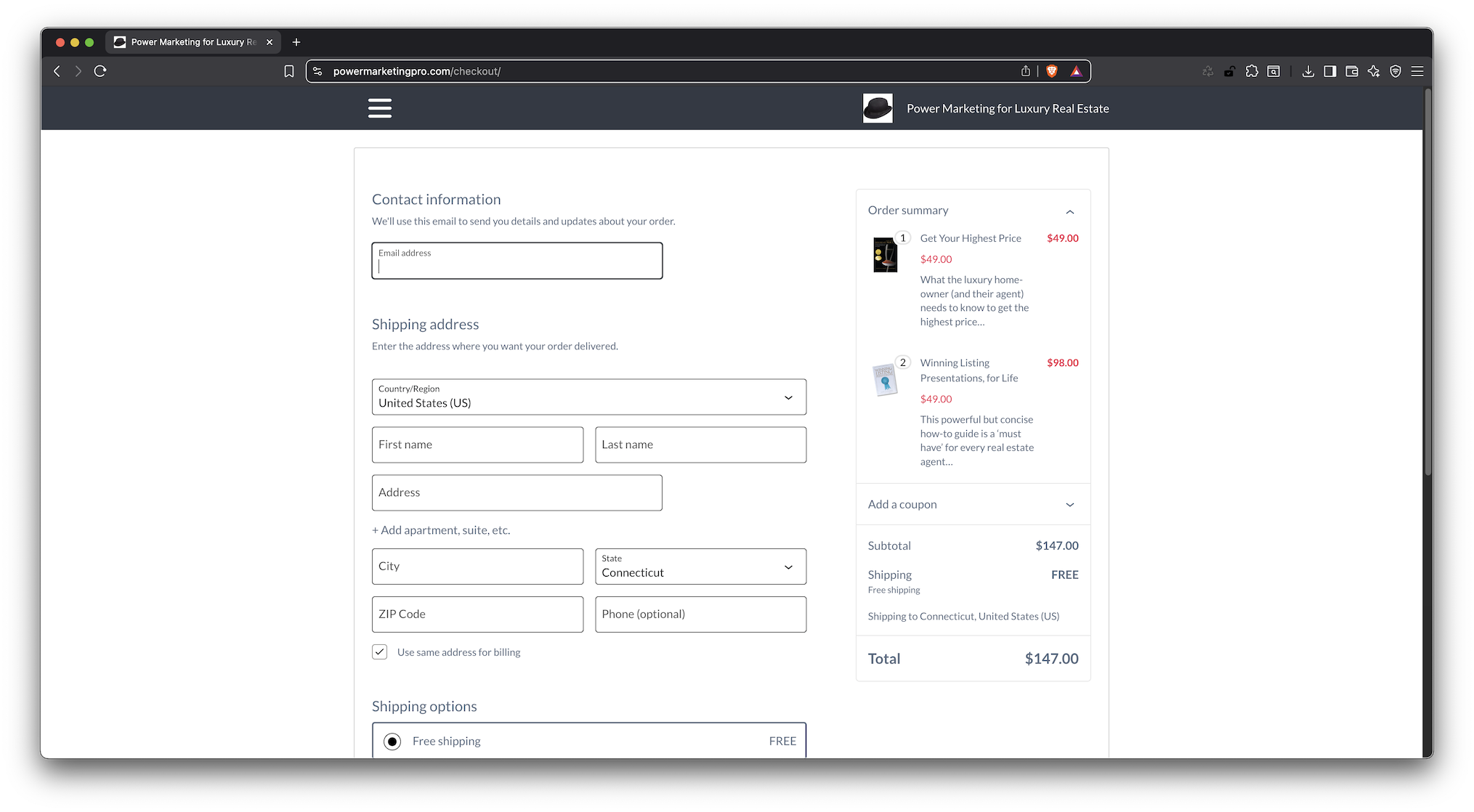Reload the checkout page

[x=100, y=71]
